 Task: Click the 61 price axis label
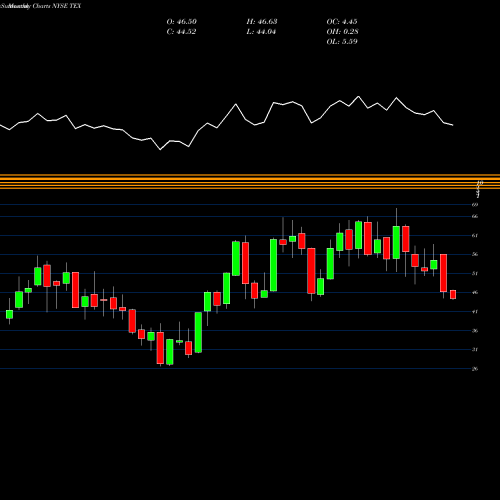475,236
